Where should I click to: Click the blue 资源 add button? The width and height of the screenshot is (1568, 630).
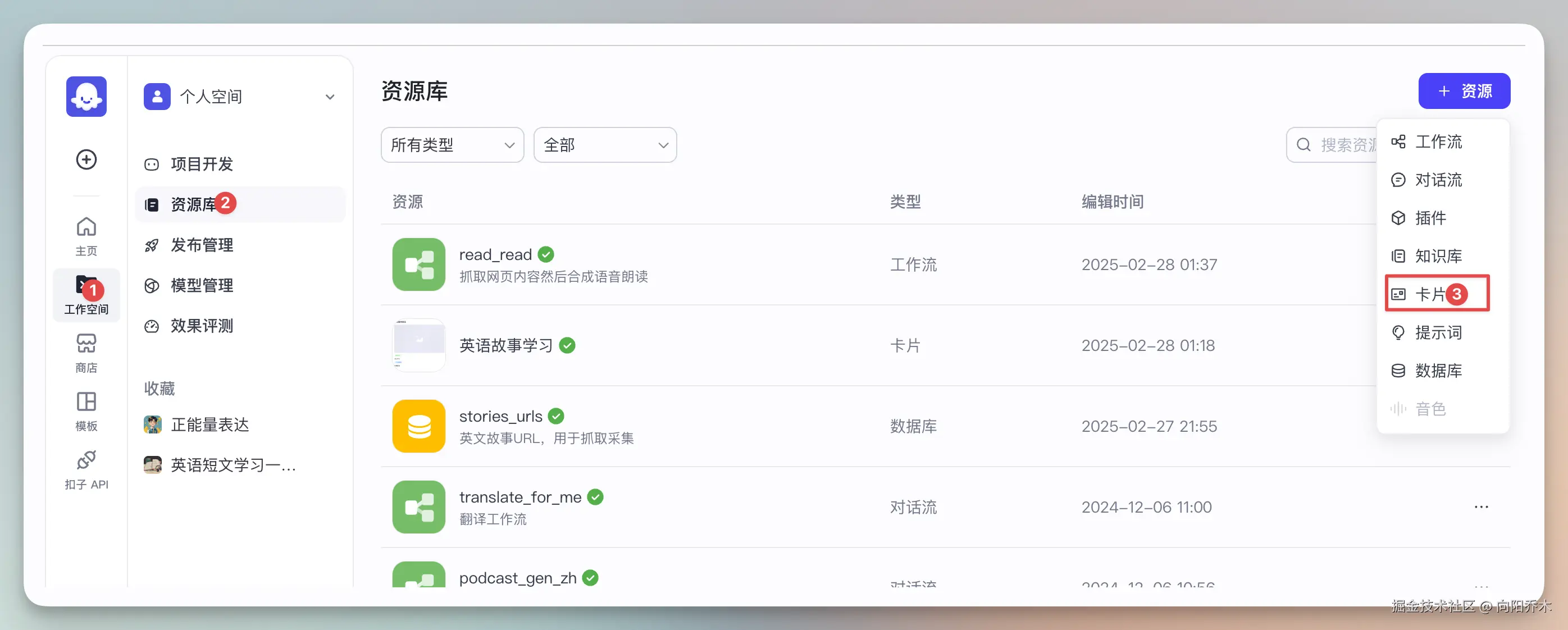point(1464,92)
